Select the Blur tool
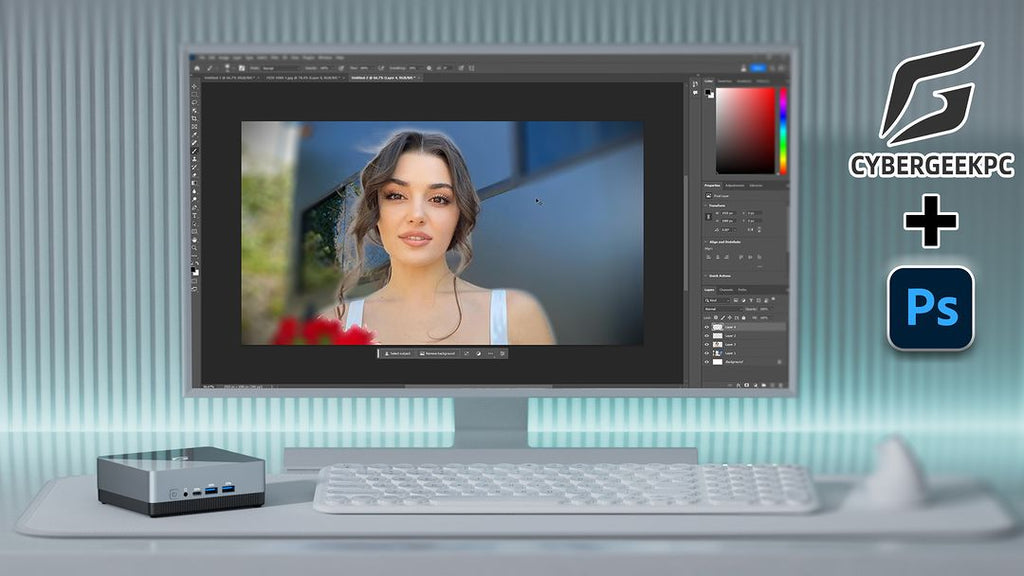Image resolution: width=1024 pixels, height=576 pixels. click(x=195, y=191)
